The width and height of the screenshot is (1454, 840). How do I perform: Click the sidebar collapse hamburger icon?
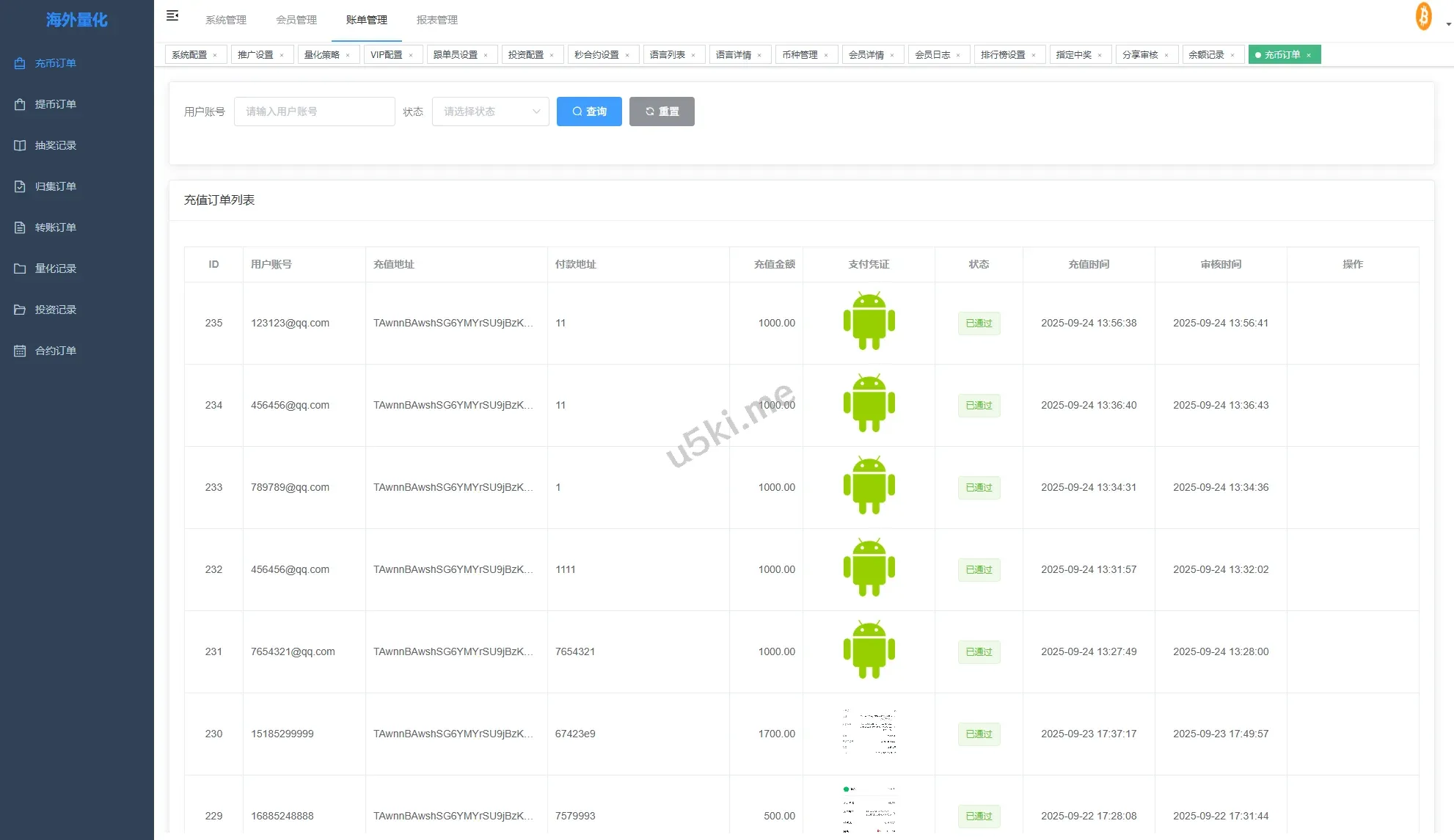coord(172,16)
